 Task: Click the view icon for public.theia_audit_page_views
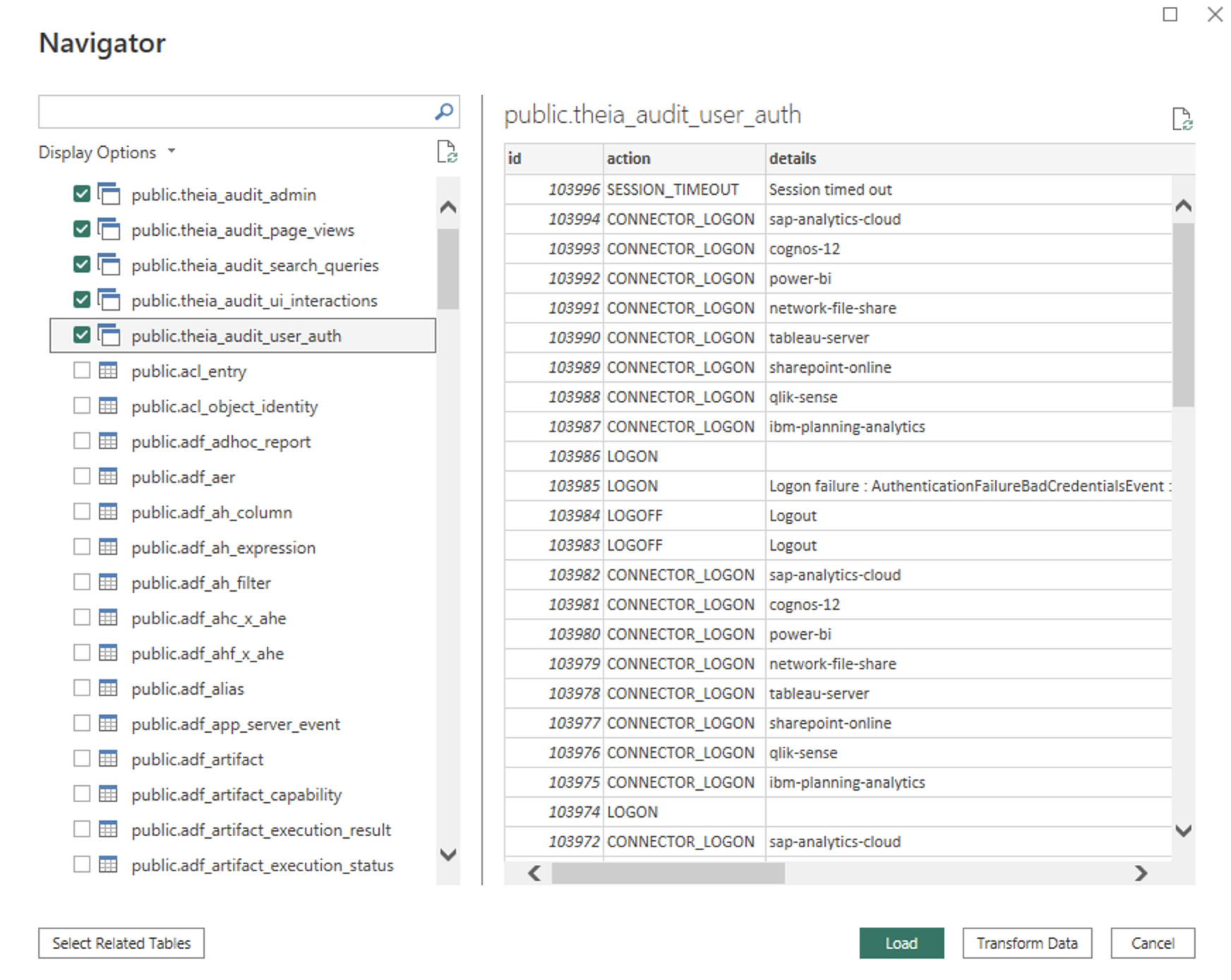click(x=109, y=229)
